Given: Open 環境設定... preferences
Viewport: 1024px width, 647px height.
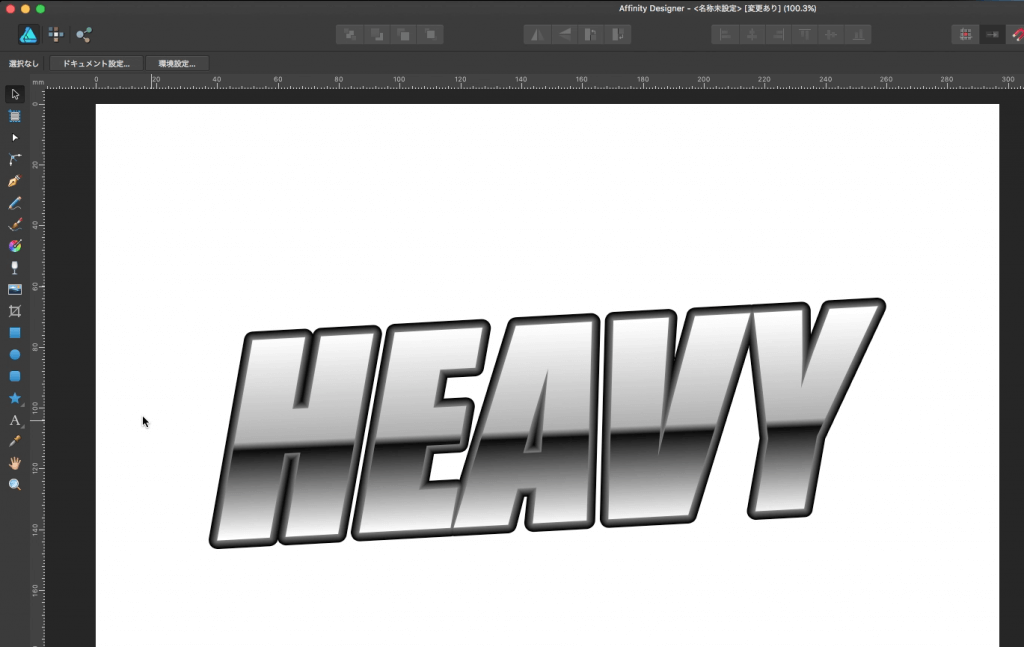Looking at the screenshot, I should click(x=177, y=63).
